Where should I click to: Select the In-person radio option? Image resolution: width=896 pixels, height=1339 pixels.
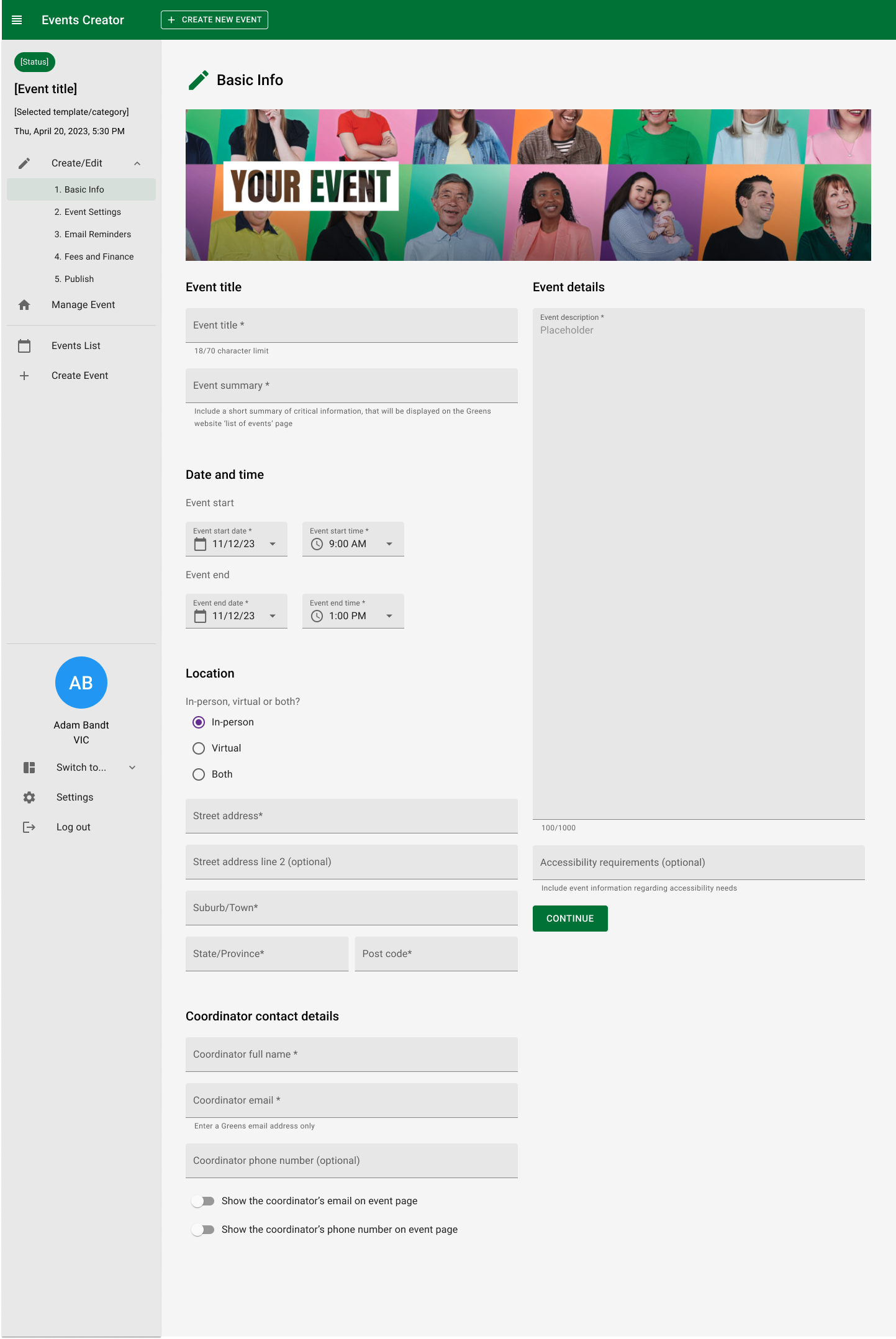pyautogui.click(x=199, y=722)
